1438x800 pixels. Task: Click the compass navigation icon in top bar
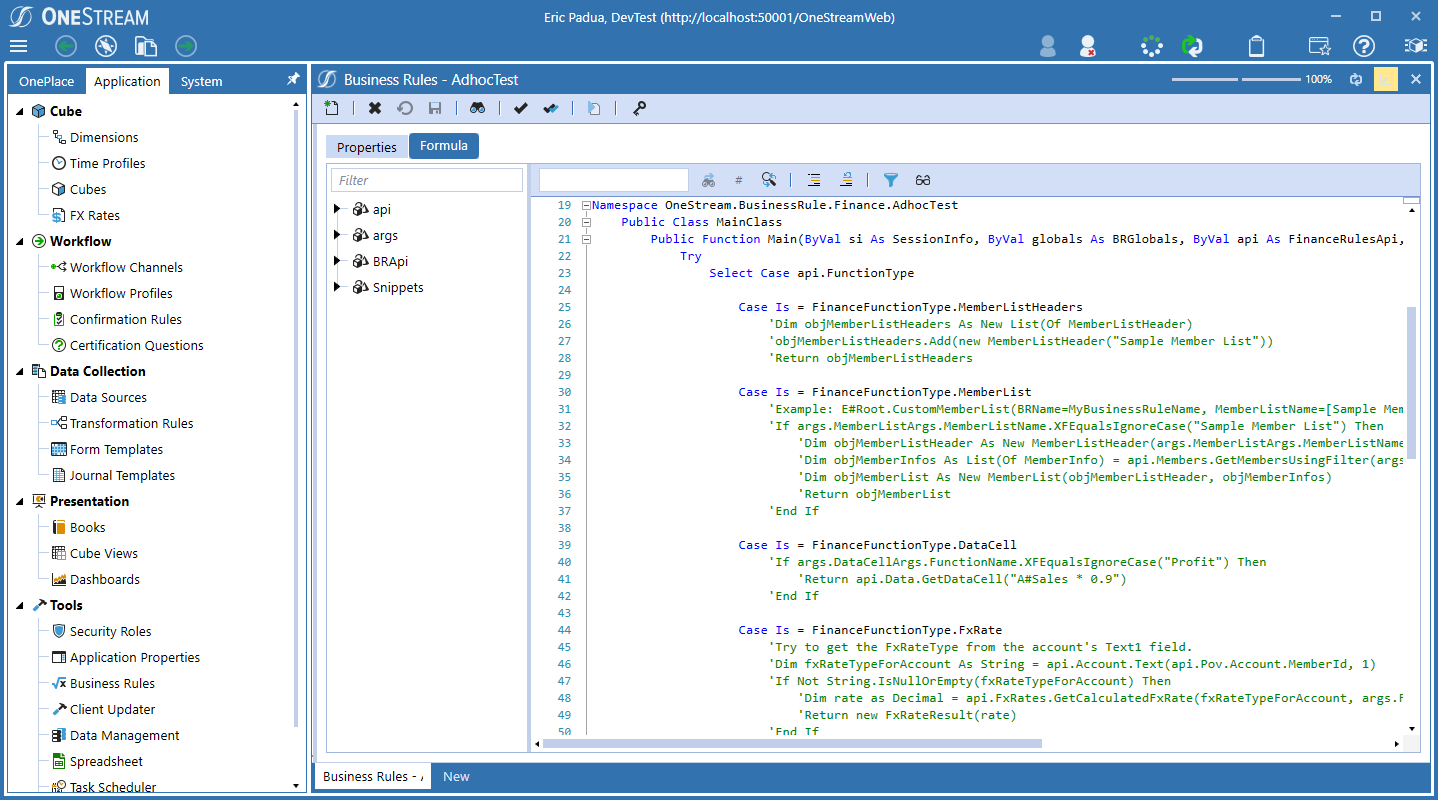pyautogui.click(x=106, y=46)
